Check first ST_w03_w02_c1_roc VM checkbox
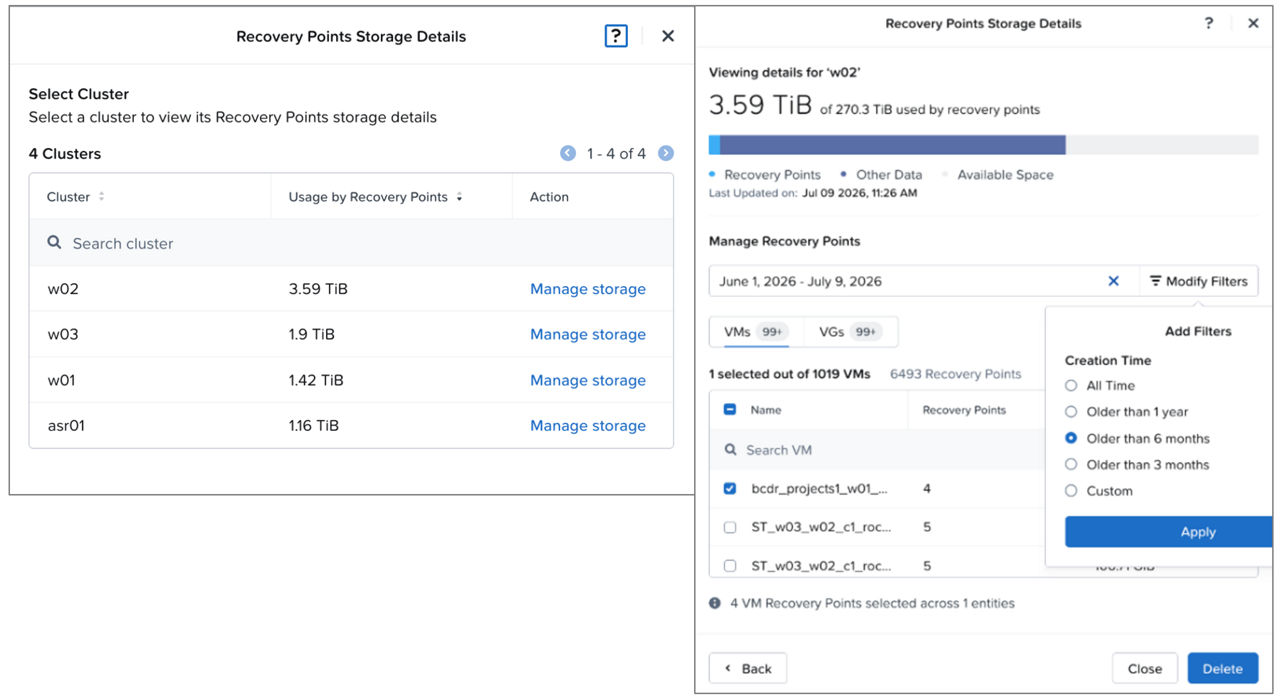This screenshot has width=1280, height=698. (729, 527)
